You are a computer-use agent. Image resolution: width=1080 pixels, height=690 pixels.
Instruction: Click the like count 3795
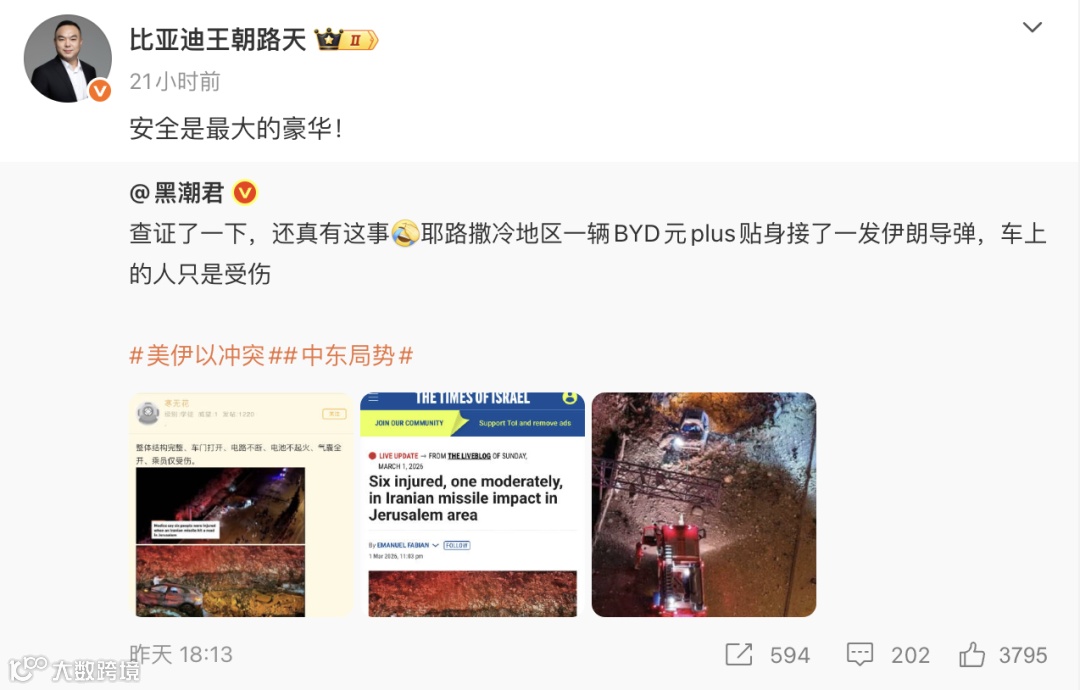click(x=1023, y=655)
